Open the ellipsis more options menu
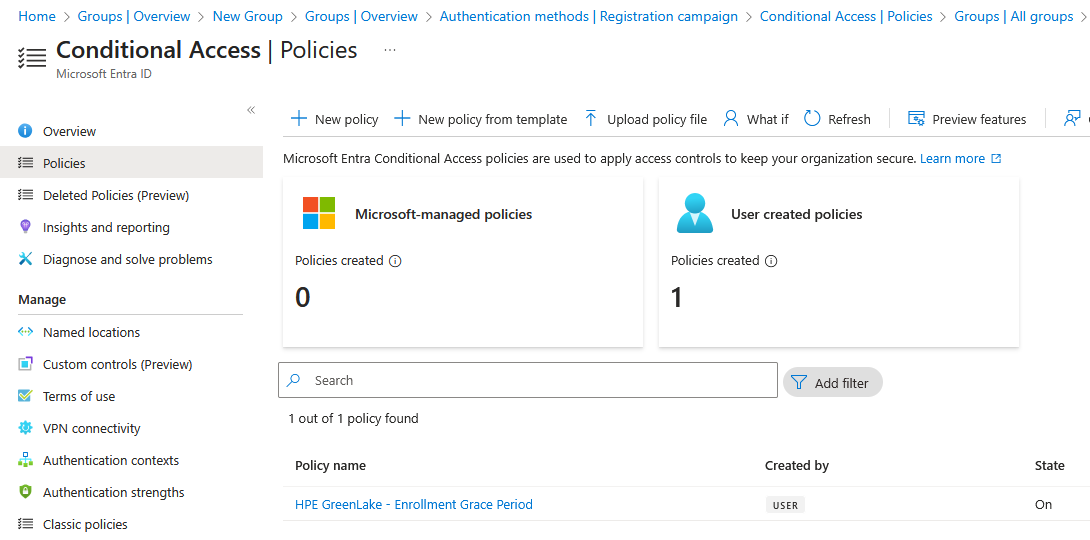1090x540 pixels. (390, 51)
